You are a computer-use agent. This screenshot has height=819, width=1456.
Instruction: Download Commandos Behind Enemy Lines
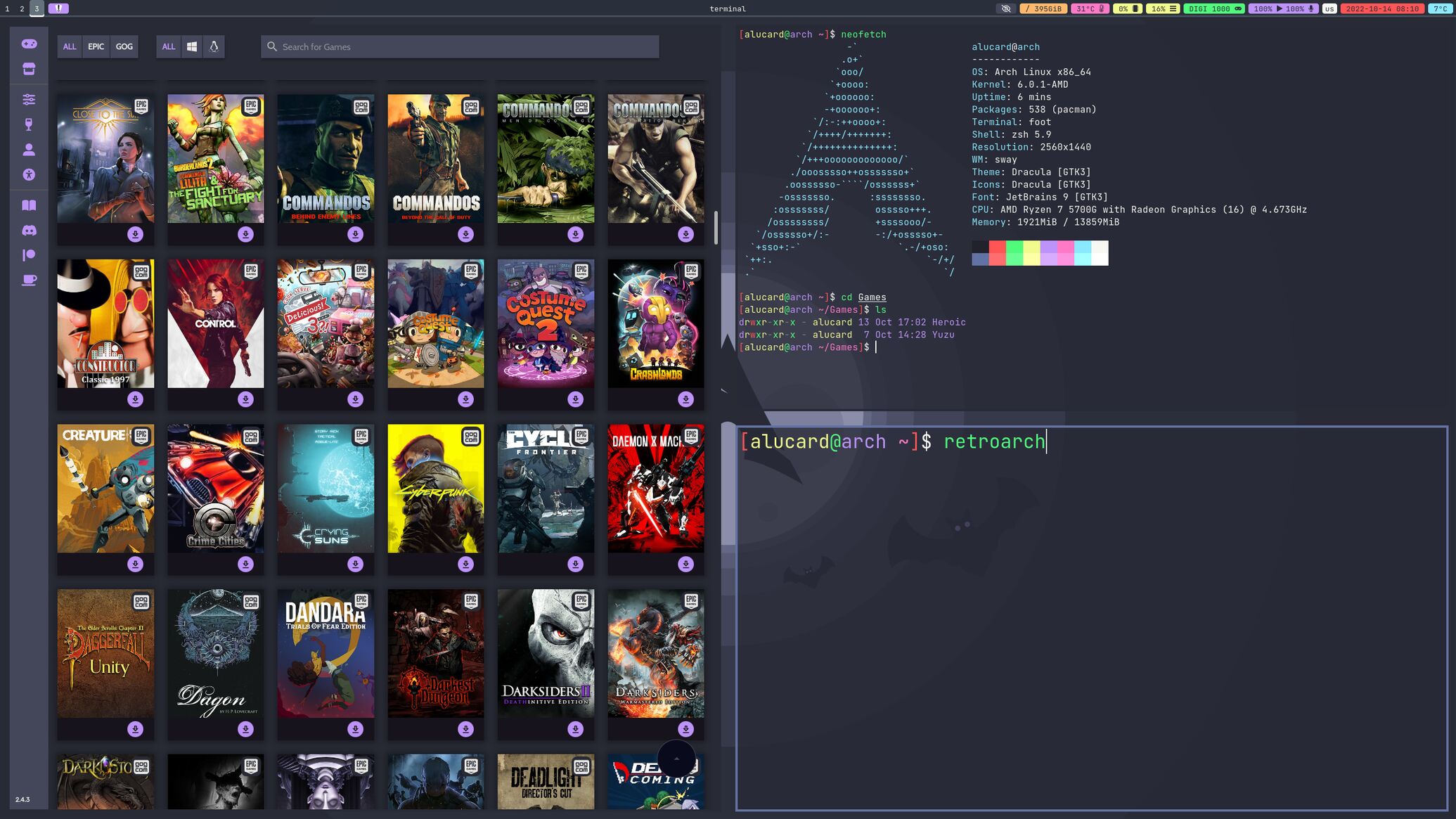point(356,234)
